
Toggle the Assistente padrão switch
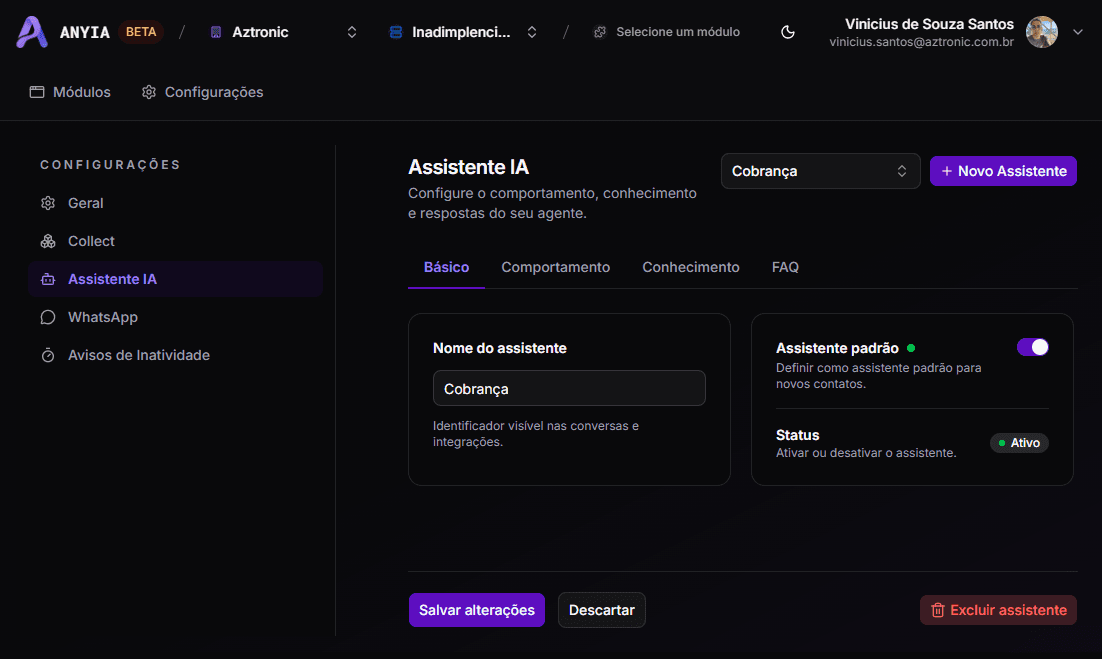tap(1032, 347)
